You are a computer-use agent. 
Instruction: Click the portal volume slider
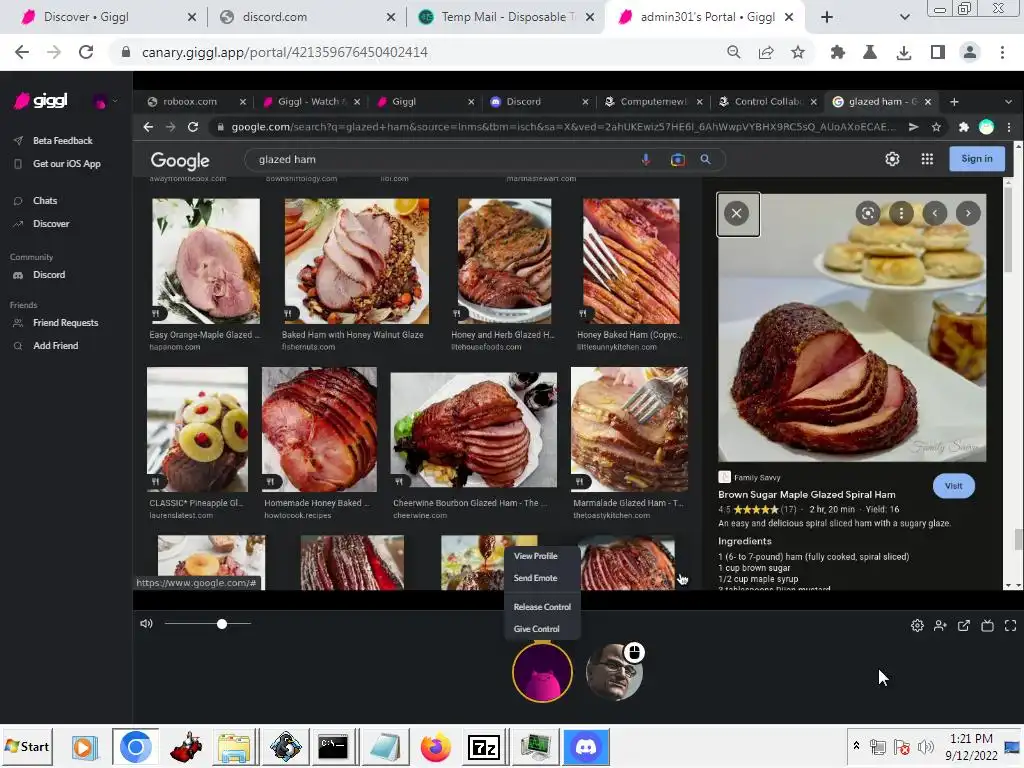208,624
